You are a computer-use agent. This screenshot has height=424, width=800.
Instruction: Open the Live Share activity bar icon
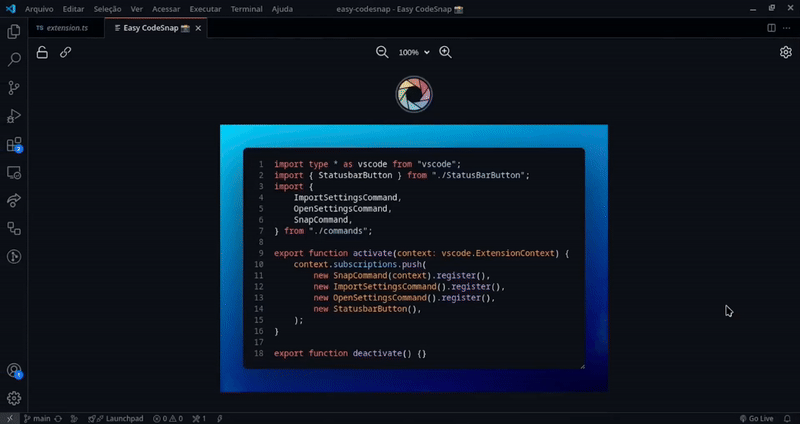[x=14, y=201]
